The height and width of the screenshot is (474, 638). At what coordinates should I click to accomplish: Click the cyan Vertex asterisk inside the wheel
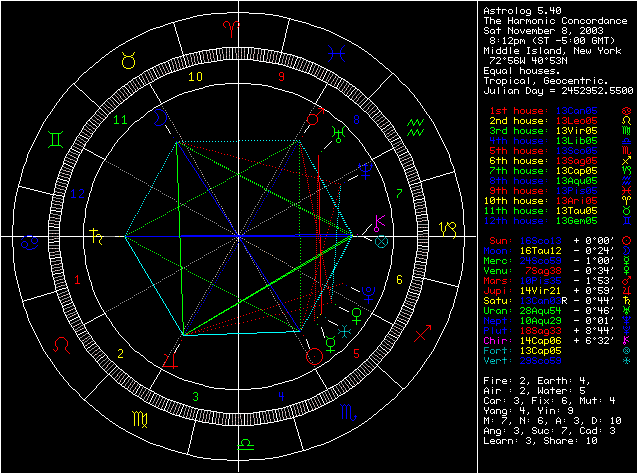click(345, 331)
